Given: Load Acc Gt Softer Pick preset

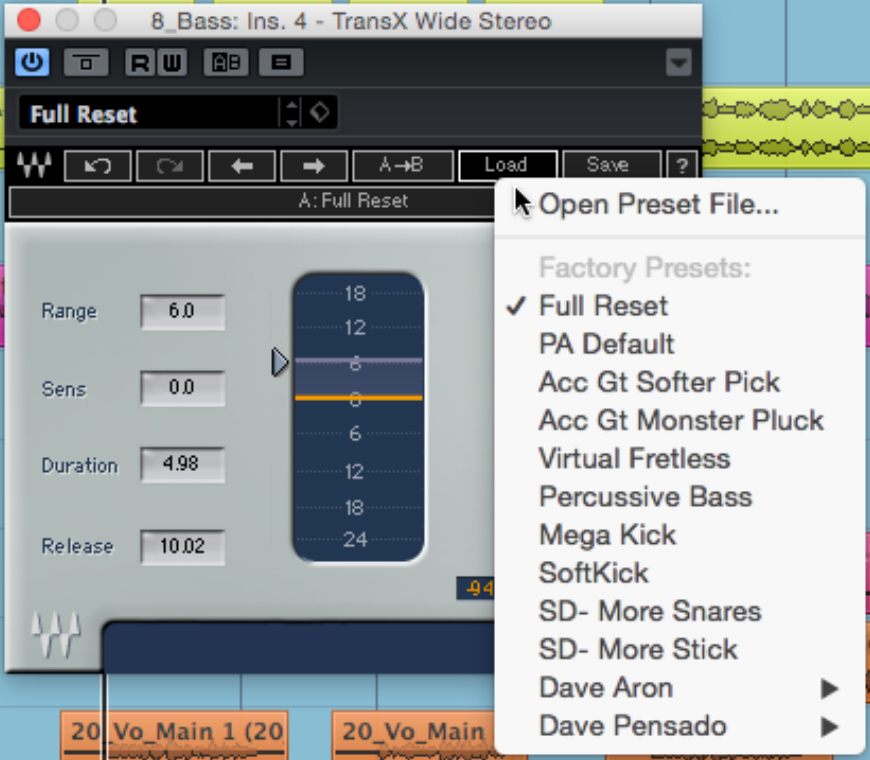Looking at the screenshot, I should tap(680, 382).
